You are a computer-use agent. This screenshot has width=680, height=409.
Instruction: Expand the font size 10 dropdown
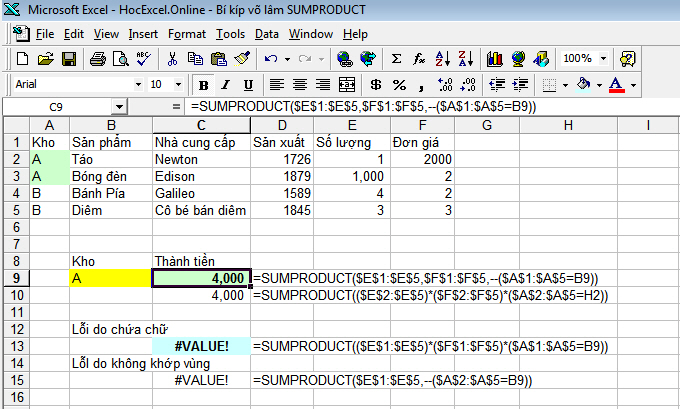point(178,85)
